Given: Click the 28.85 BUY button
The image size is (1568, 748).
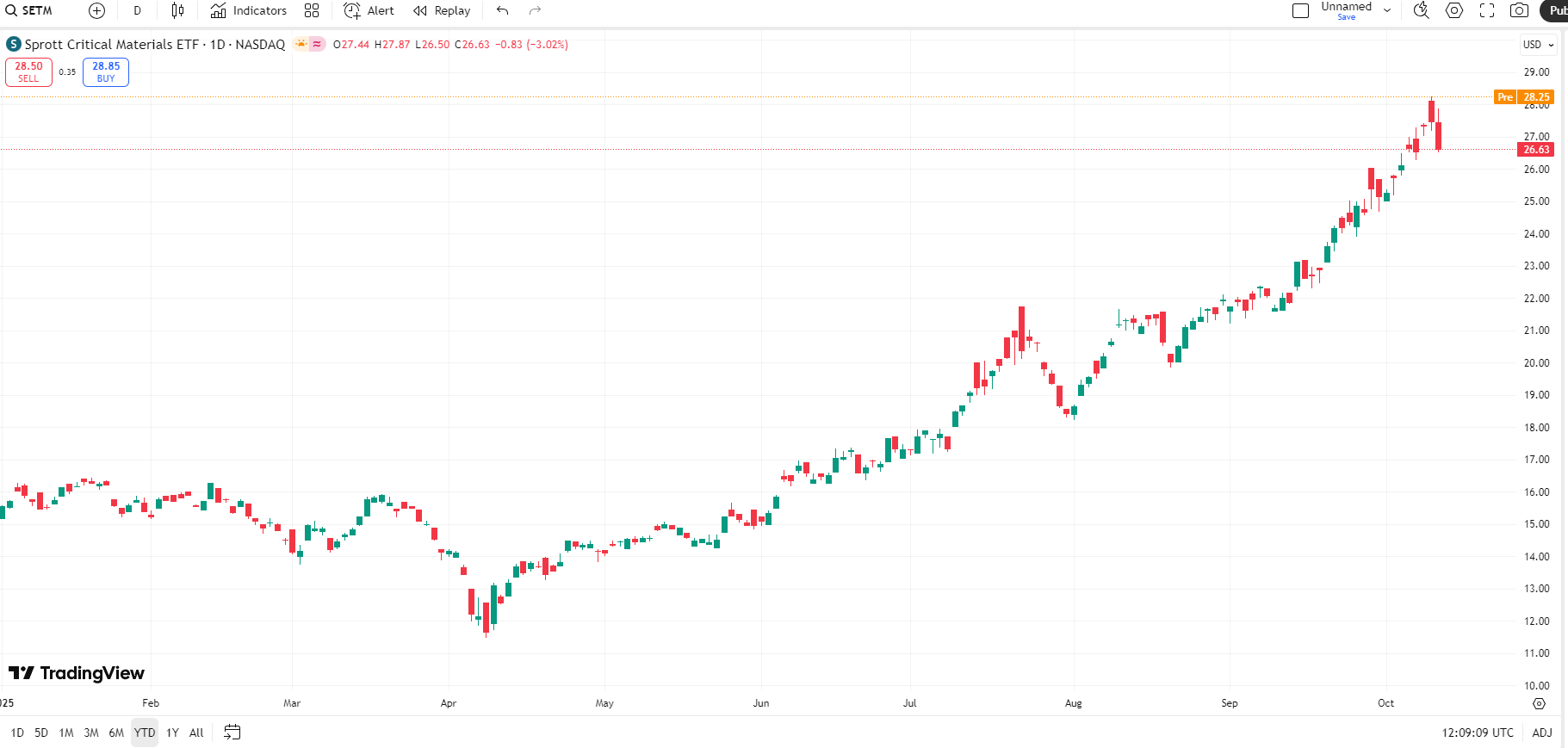Looking at the screenshot, I should (x=106, y=72).
